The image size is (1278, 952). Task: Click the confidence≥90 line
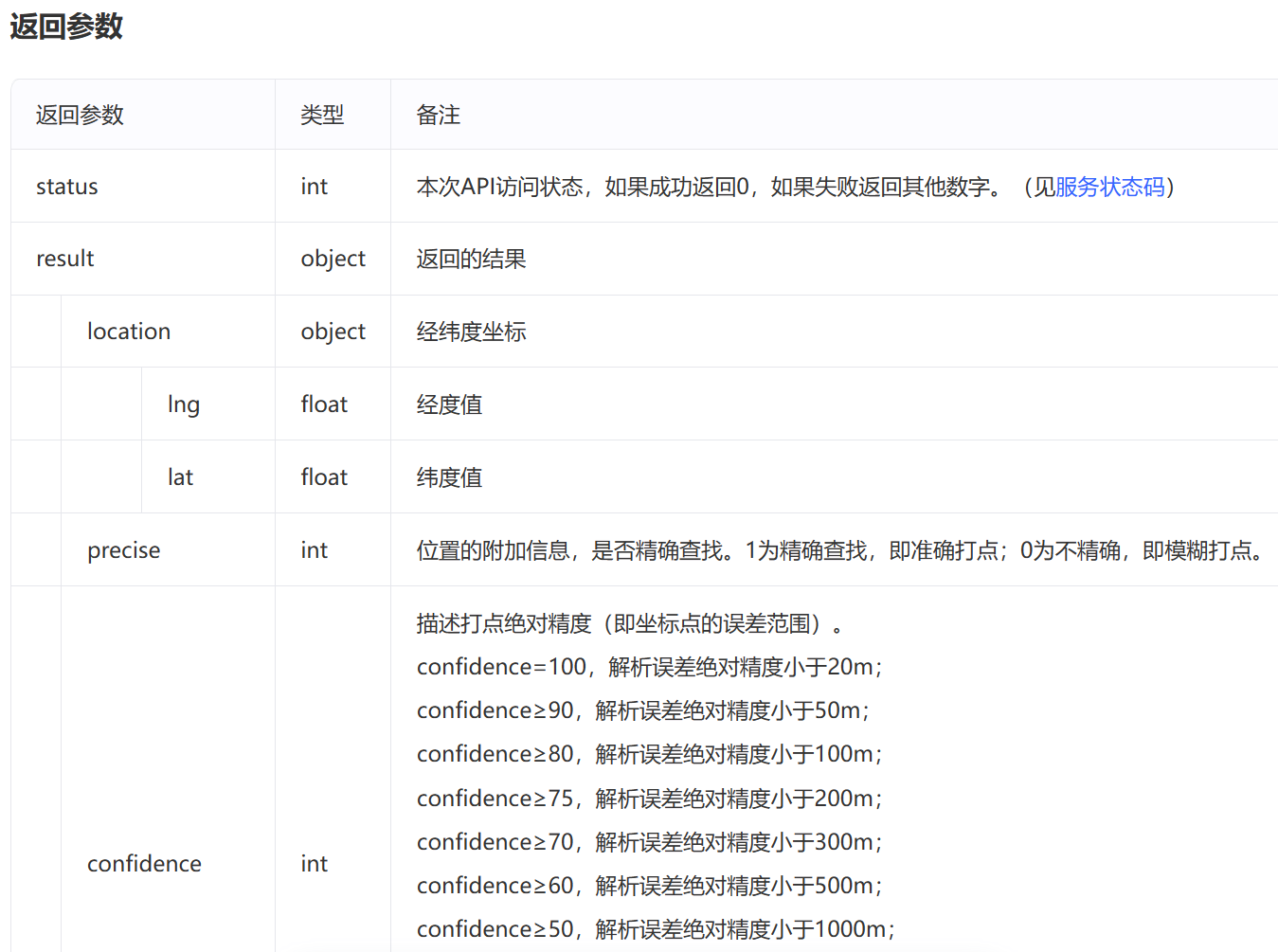tap(643, 710)
